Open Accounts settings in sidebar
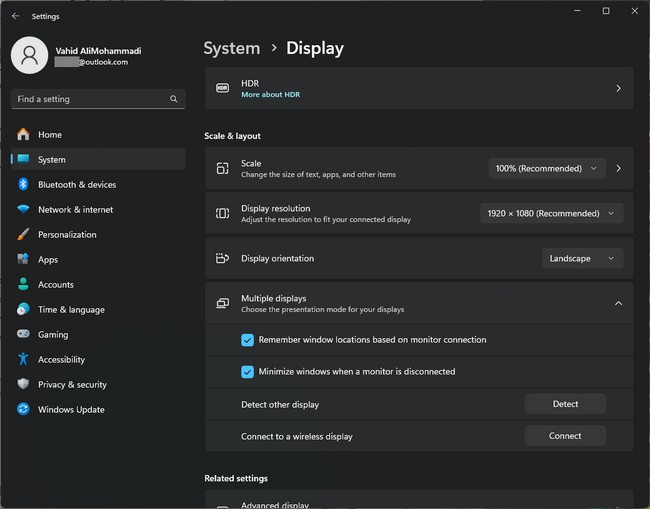The width and height of the screenshot is (650, 509). (98, 284)
